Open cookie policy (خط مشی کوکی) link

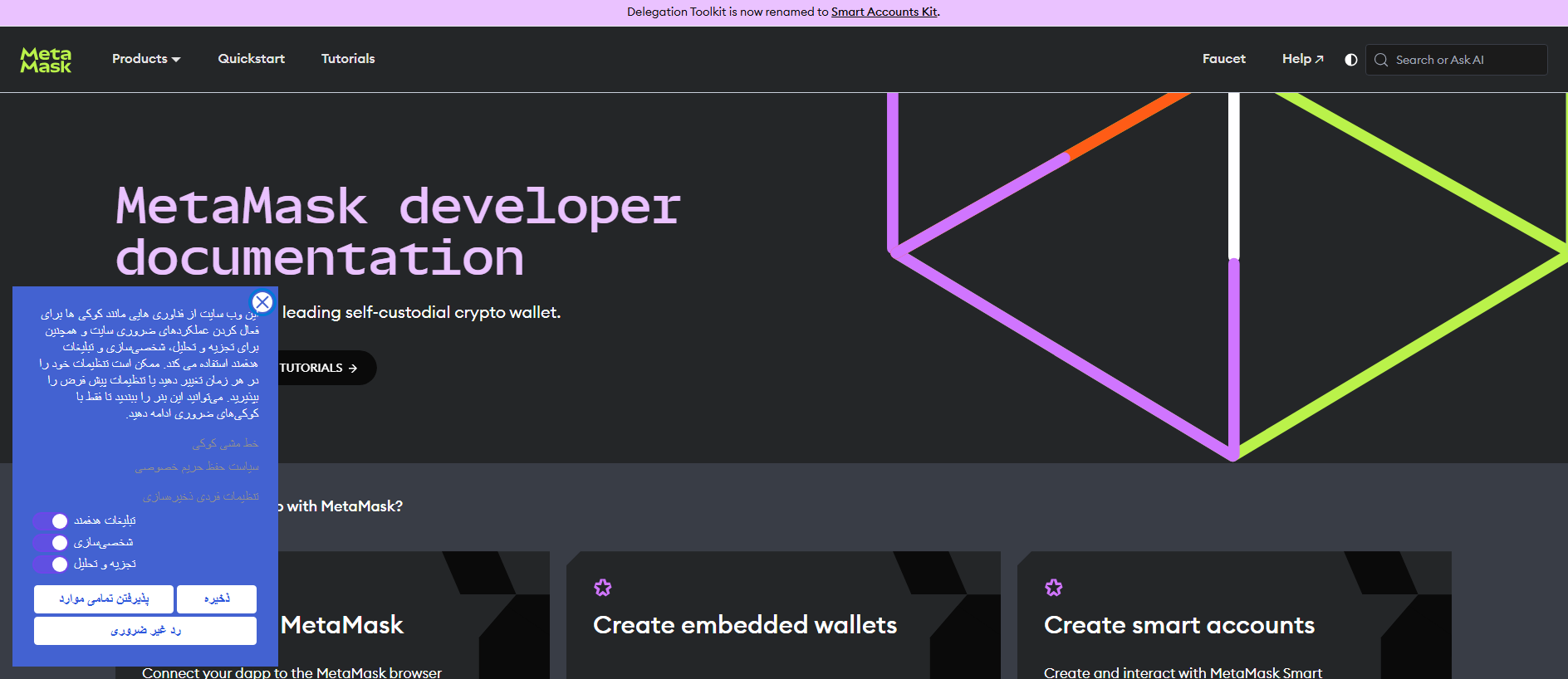225,443
